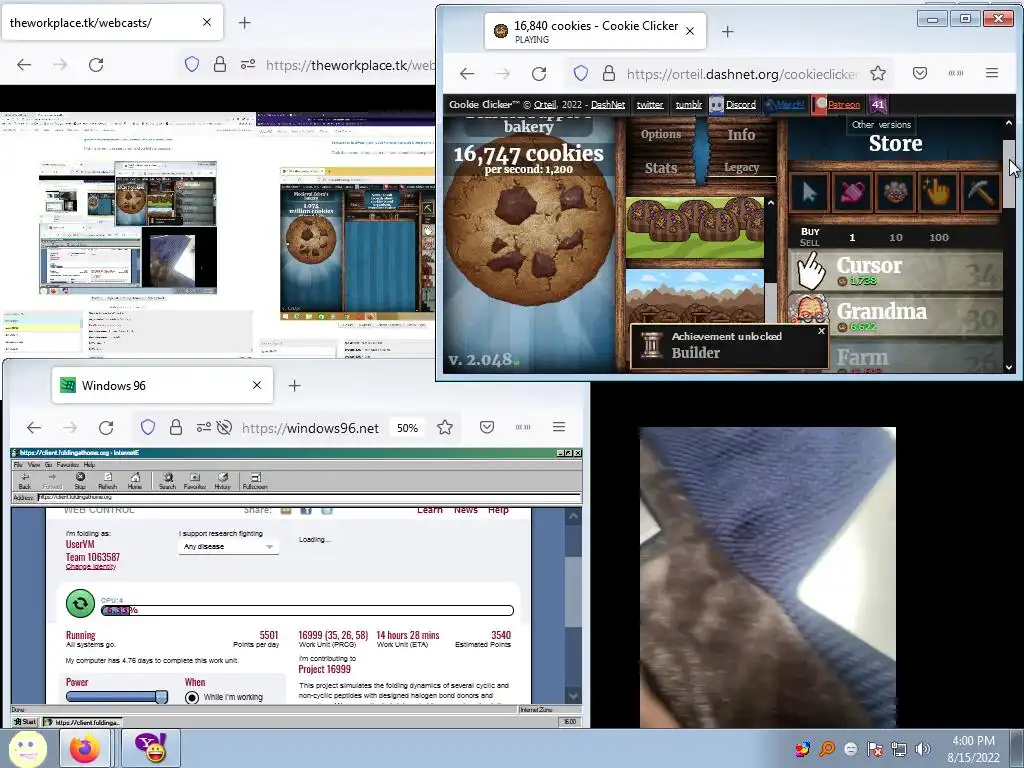Set store bulk amount to 1
This screenshot has height=768, width=1024.
(852, 238)
